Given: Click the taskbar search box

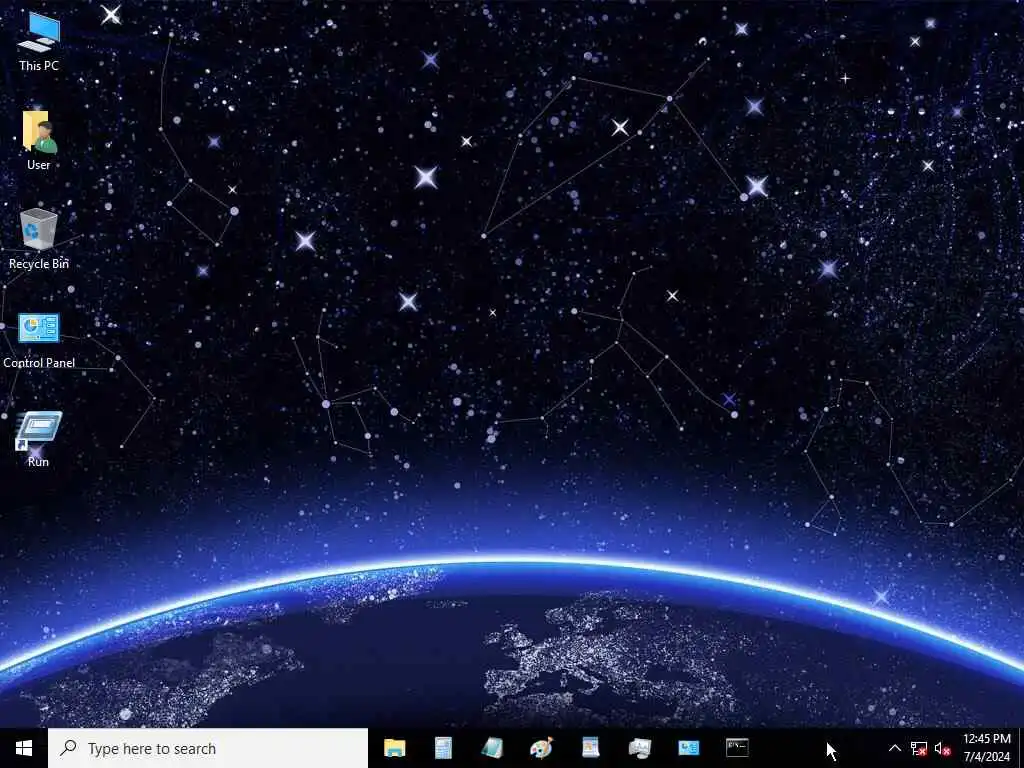Looking at the screenshot, I should (x=208, y=748).
